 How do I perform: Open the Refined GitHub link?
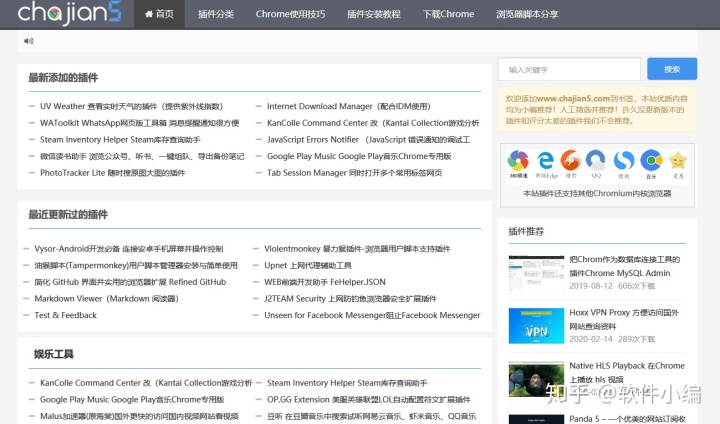tap(130, 282)
